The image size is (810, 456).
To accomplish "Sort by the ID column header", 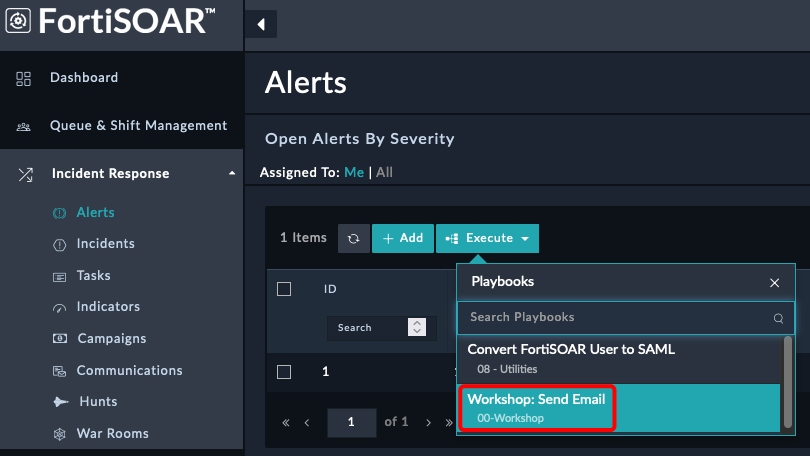I will [x=330, y=289].
